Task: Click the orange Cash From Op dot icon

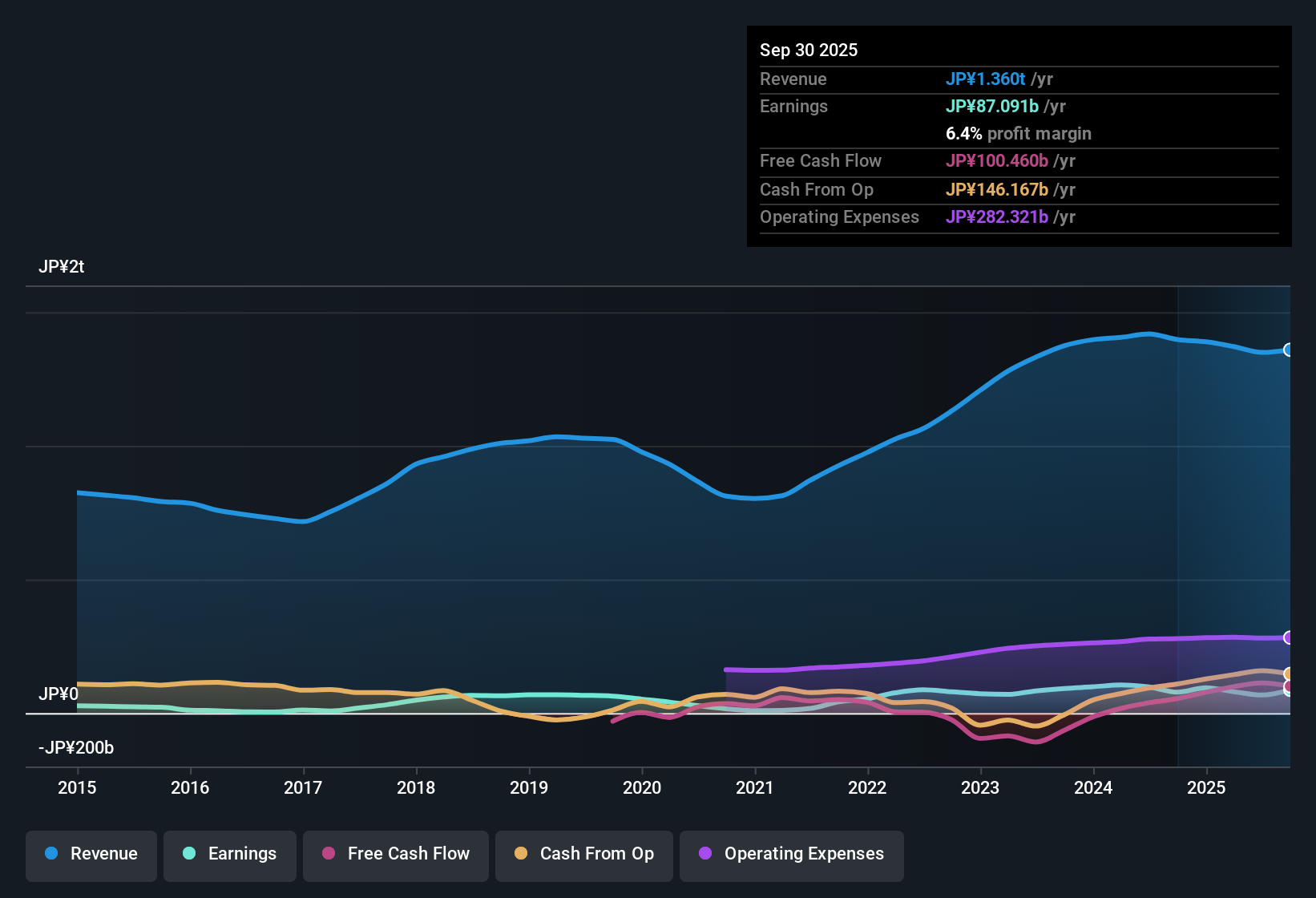Action: pyautogui.click(x=521, y=854)
